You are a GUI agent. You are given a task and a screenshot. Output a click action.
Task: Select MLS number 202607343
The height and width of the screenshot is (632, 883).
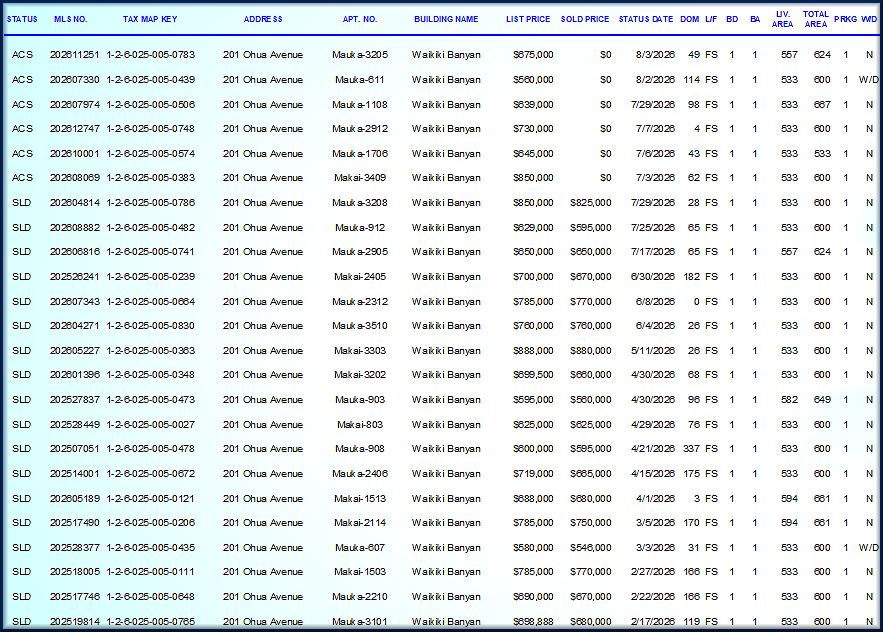(x=74, y=301)
